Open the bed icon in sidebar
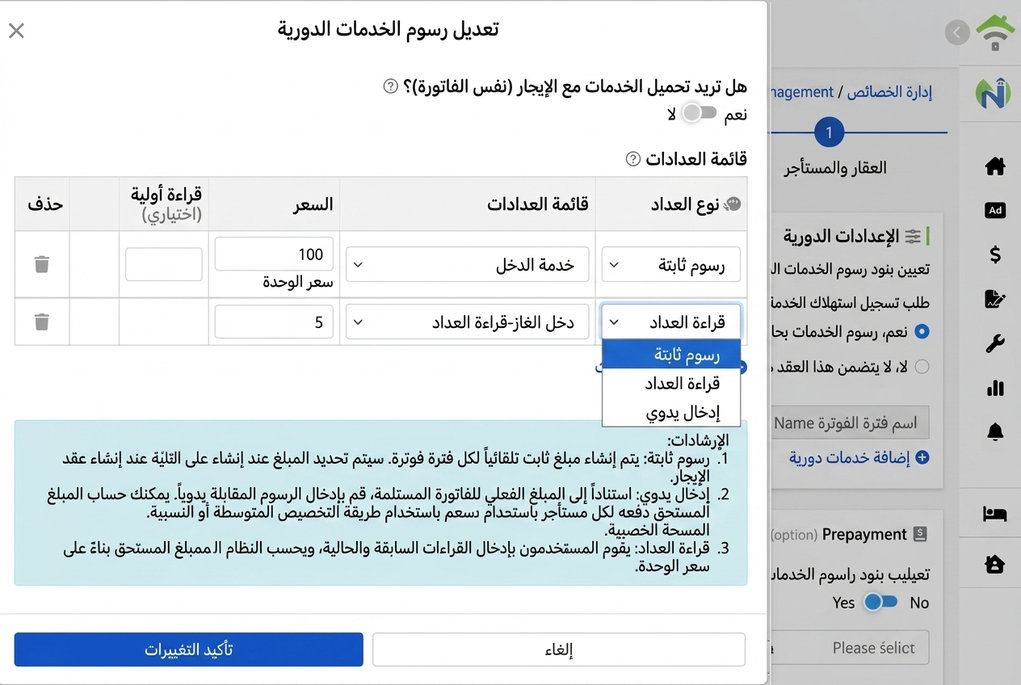1021x685 pixels. pyautogui.click(x=994, y=514)
